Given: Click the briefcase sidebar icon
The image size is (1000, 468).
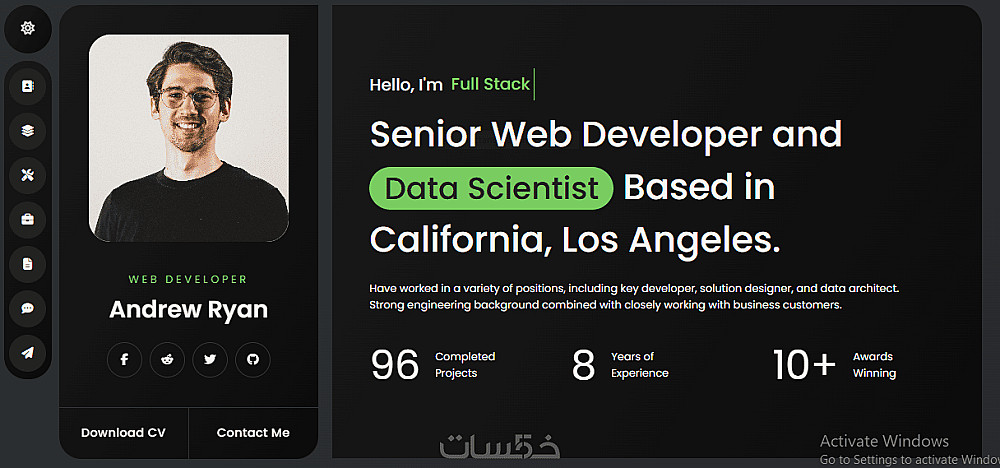Looking at the screenshot, I should coord(28,219).
